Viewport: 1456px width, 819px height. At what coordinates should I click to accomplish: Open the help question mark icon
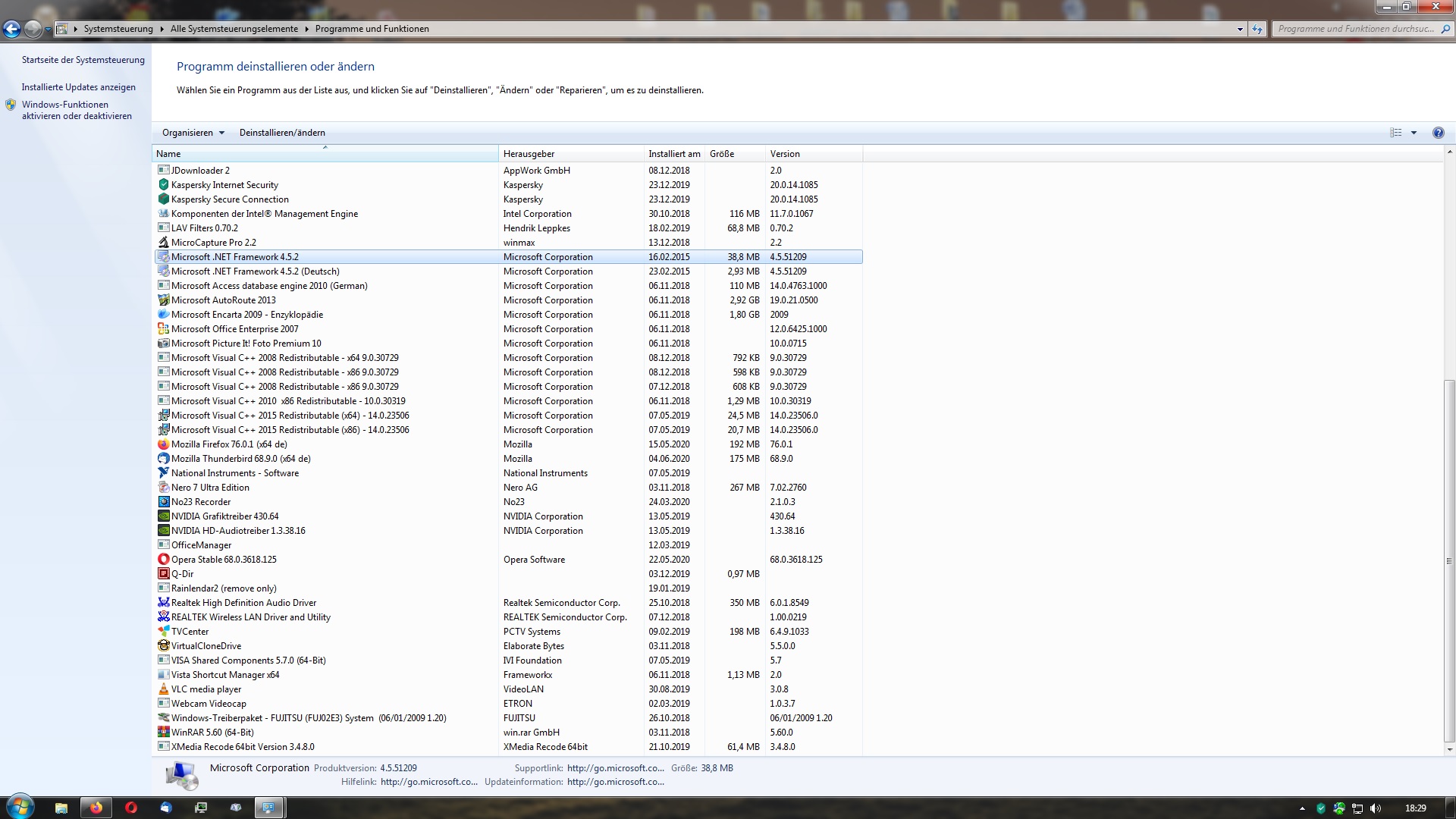pyautogui.click(x=1438, y=133)
